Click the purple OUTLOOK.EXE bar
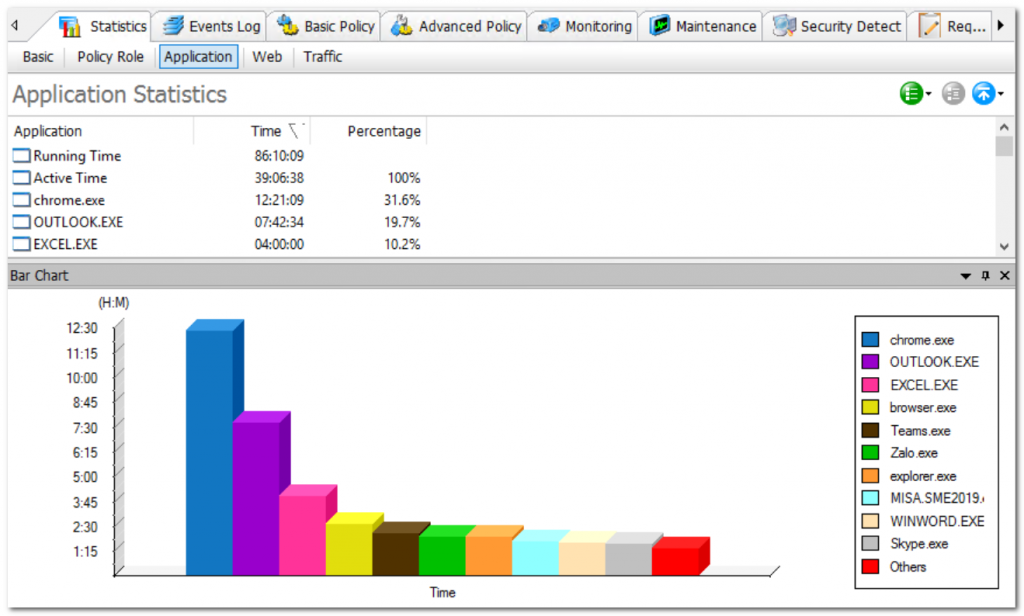The image size is (1024, 616). coord(256,498)
